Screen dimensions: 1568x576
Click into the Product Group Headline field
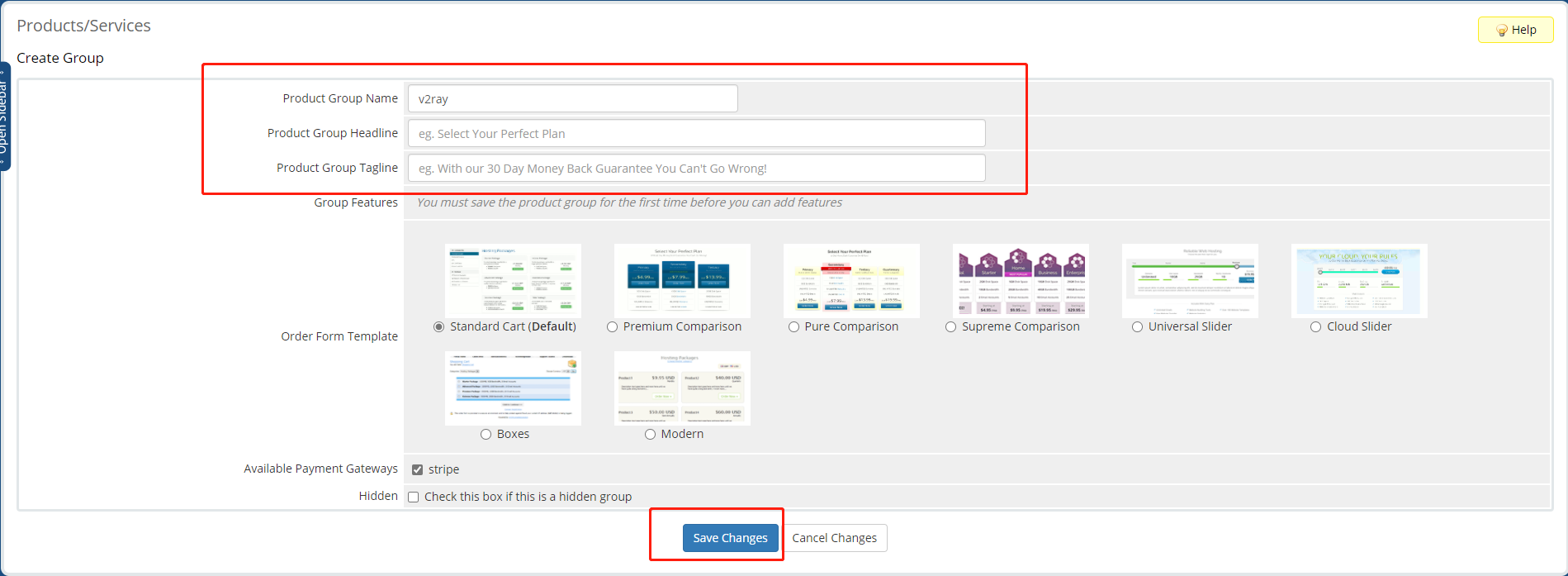696,134
